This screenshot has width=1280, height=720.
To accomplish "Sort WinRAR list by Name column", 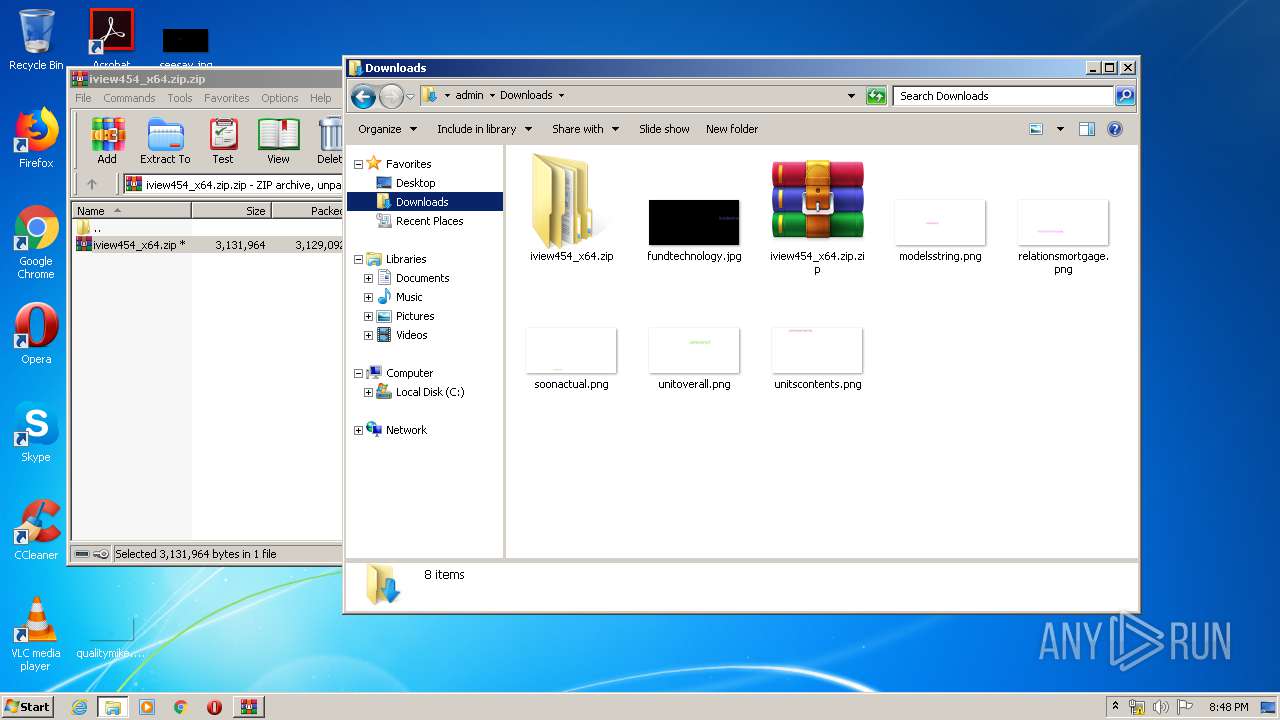I will click(131, 211).
